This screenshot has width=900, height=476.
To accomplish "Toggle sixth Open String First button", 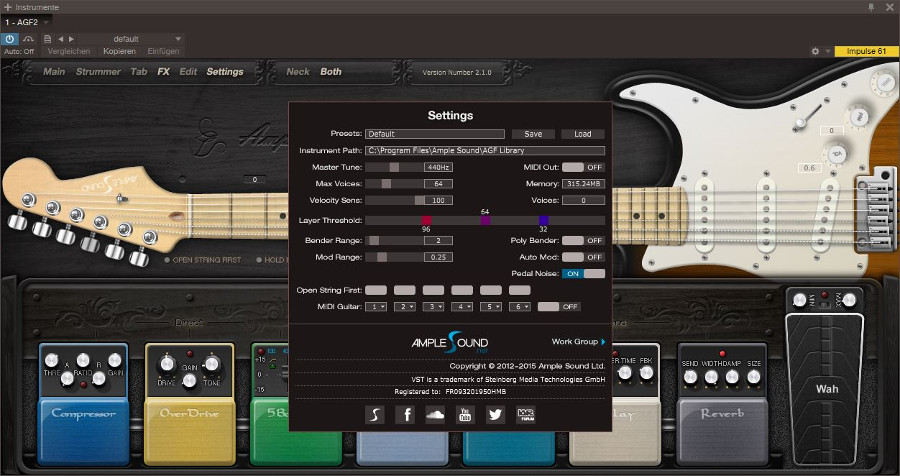I will (519, 291).
